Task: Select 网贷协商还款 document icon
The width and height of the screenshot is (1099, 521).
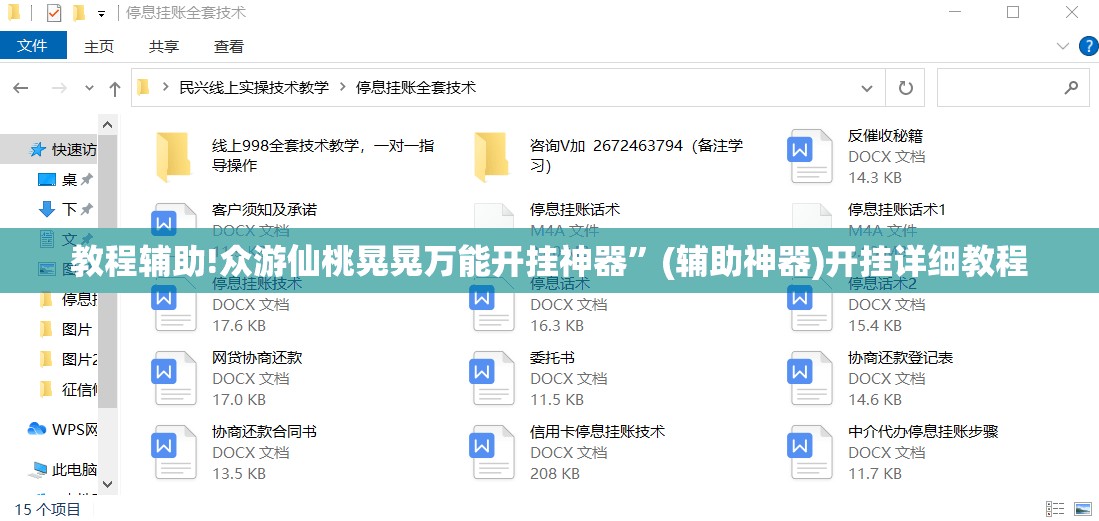Action: tap(175, 379)
